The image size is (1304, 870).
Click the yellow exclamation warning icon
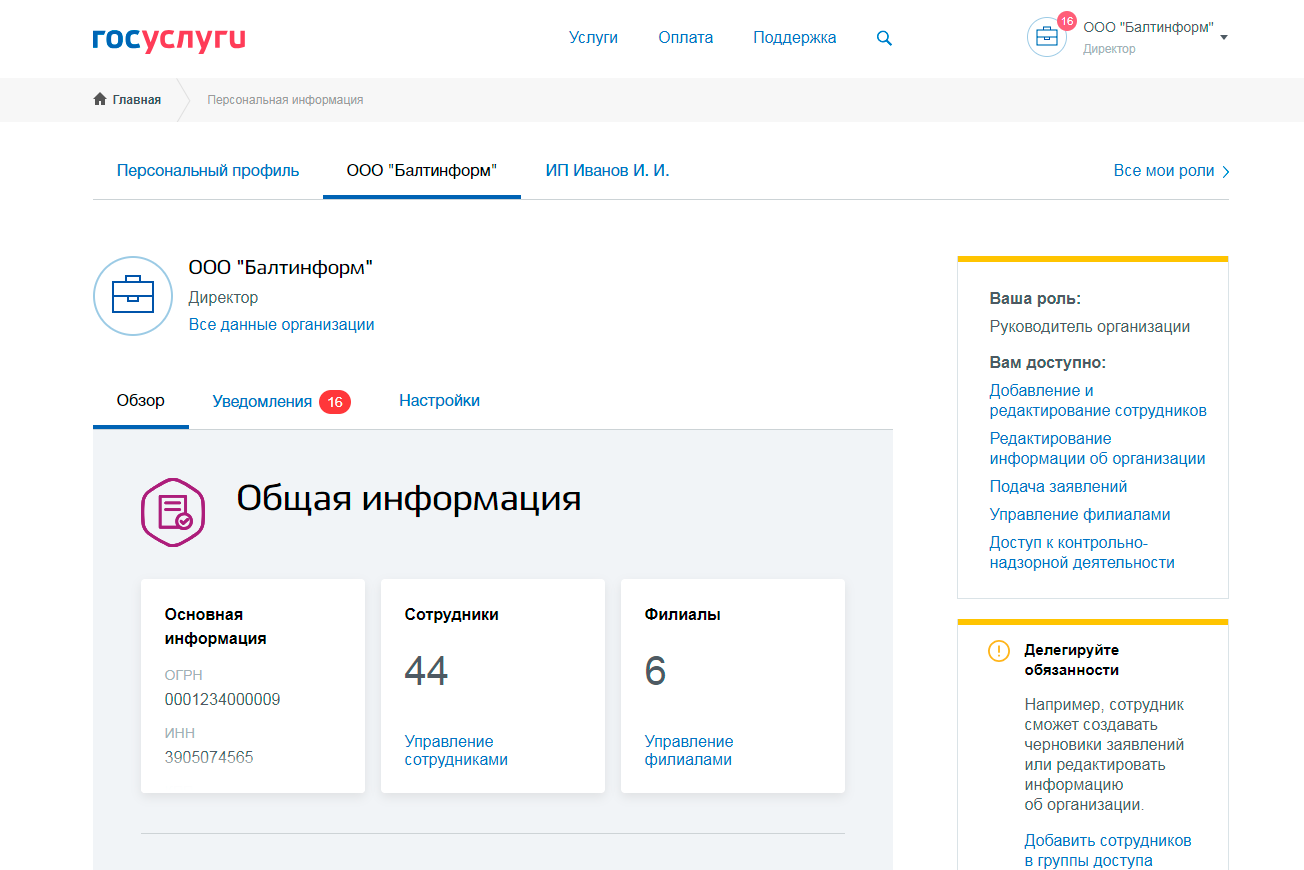click(999, 651)
